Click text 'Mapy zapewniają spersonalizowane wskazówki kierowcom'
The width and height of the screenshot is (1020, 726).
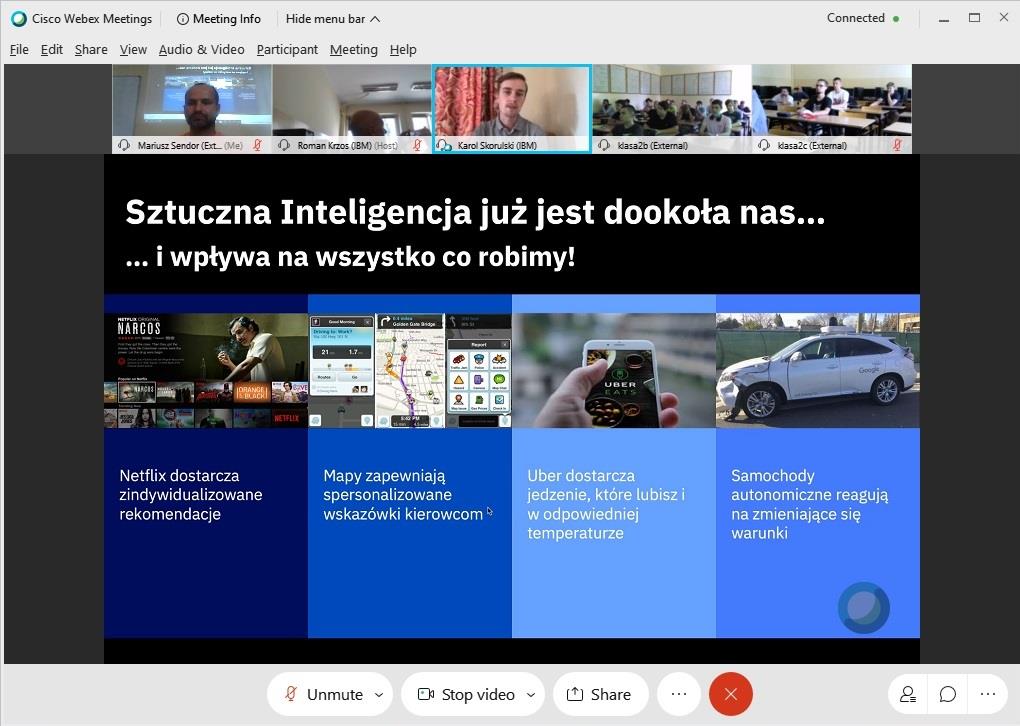403,494
